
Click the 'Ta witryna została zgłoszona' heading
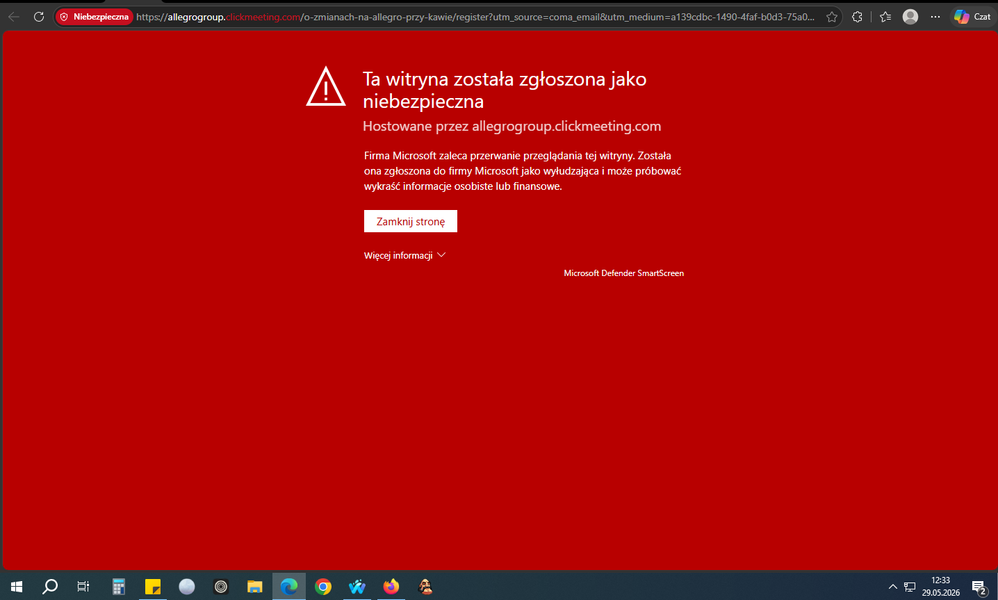tap(505, 90)
